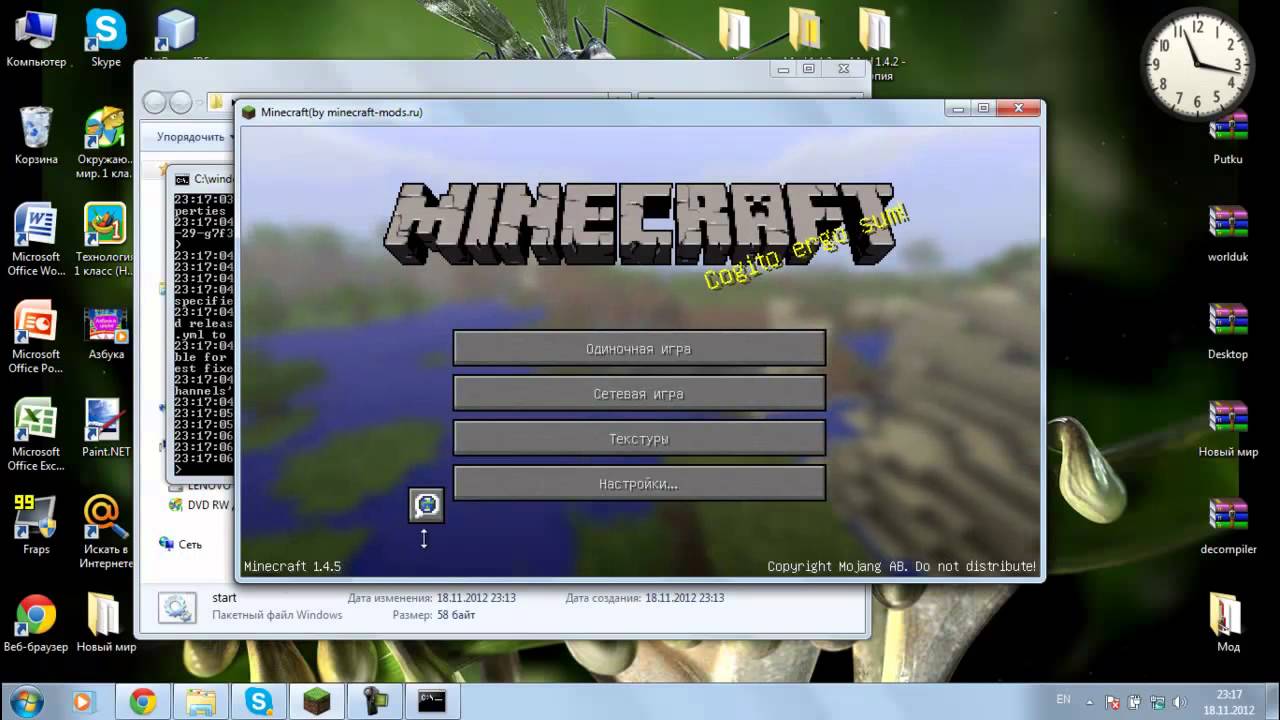The height and width of the screenshot is (720, 1280).
Task: Open the Новый мир archive on right side
Action: [x=1228, y=429]
